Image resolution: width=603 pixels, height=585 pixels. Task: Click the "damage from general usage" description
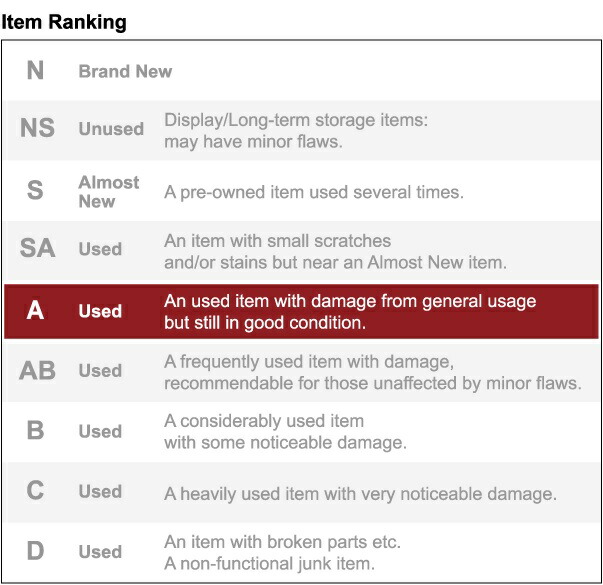coord(350,311)
